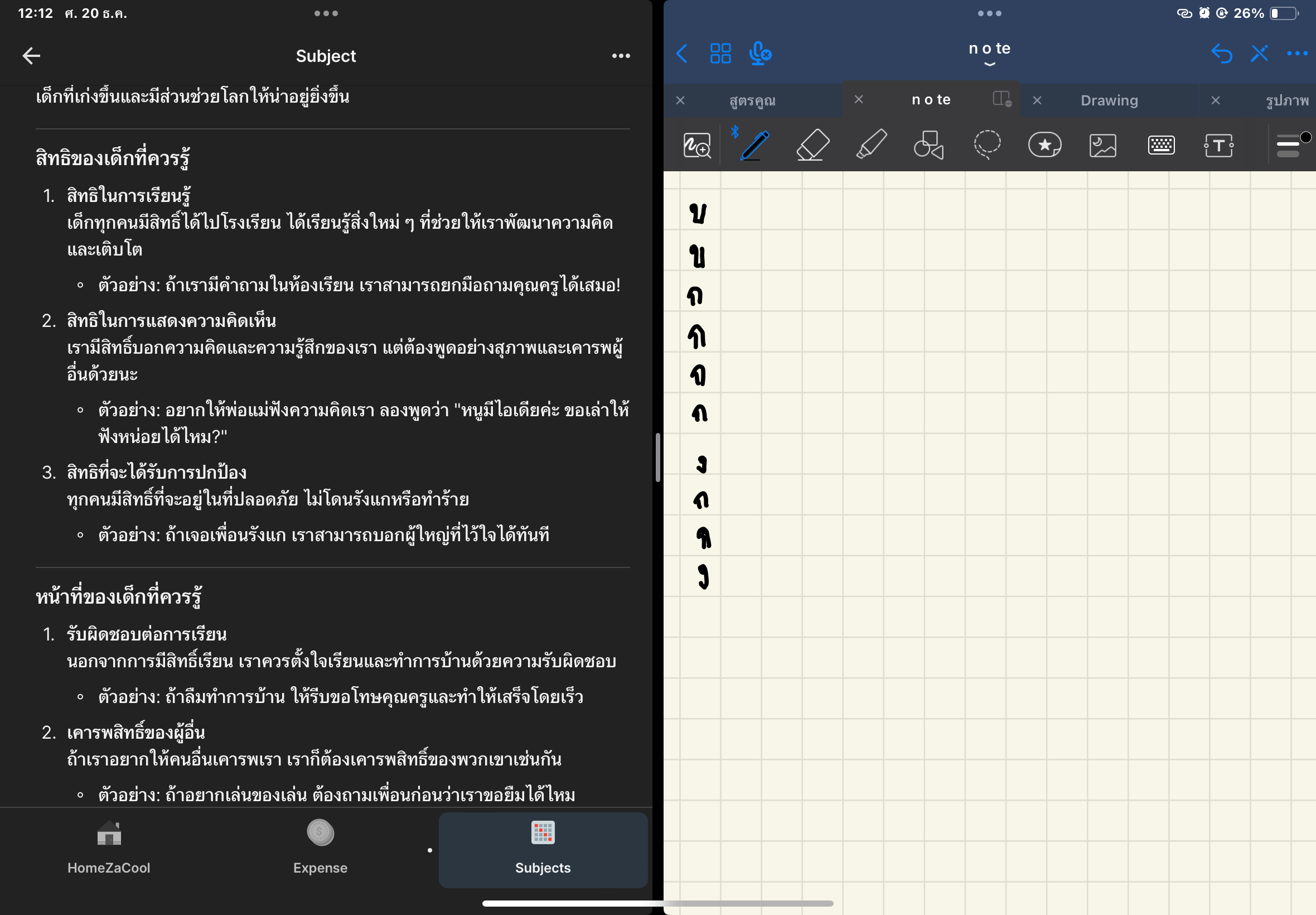Image resolution: width=1316 pixels, height=915 pixels.
Task: Open the notebook more options menu
Action: (x=1296, y=54)
